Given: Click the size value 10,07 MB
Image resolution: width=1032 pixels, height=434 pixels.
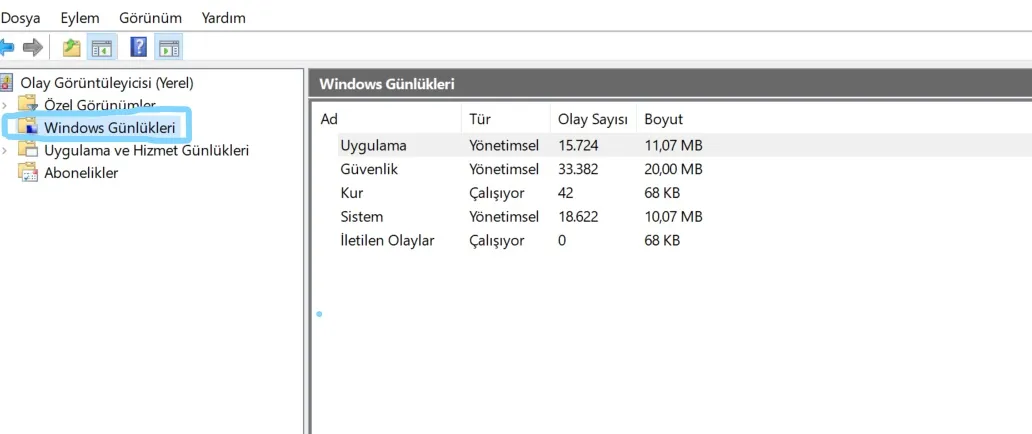Looking at the screenshot, I should 673,217.
